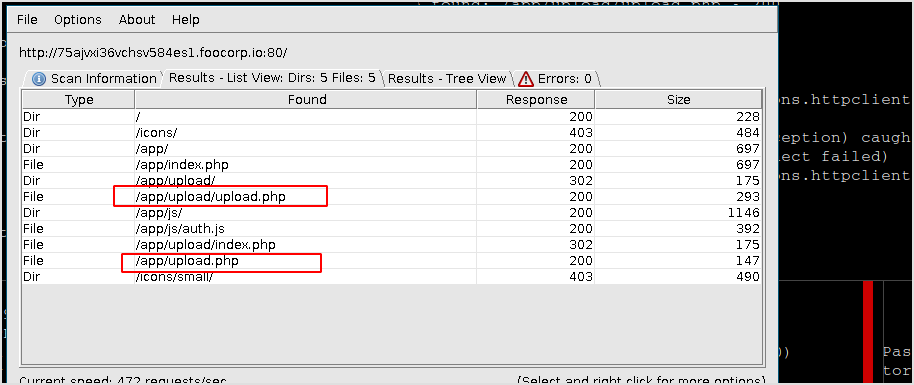Open the Options menu

(78, 20)
